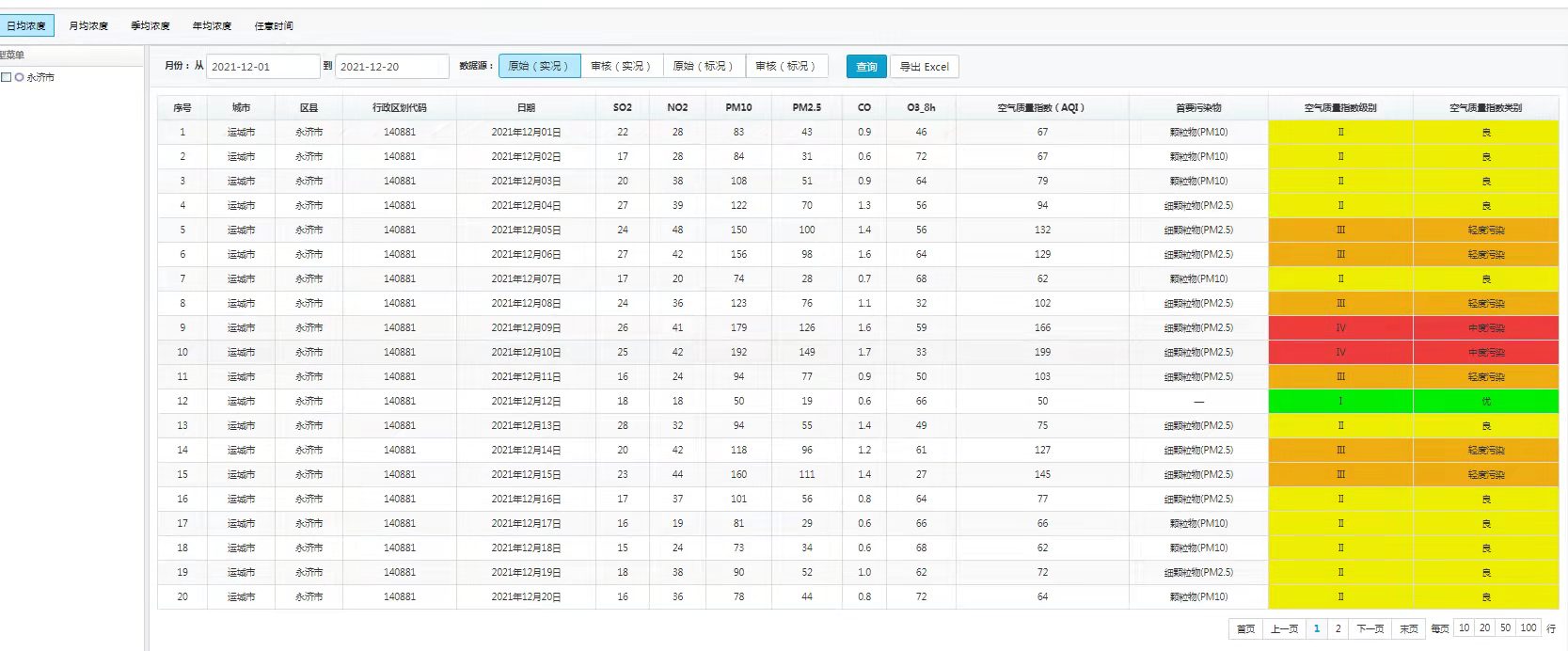Switch to the 年均浓度 tab
Image resolution: width=1568 pixels, height=651 pixels.
(213, 25)
